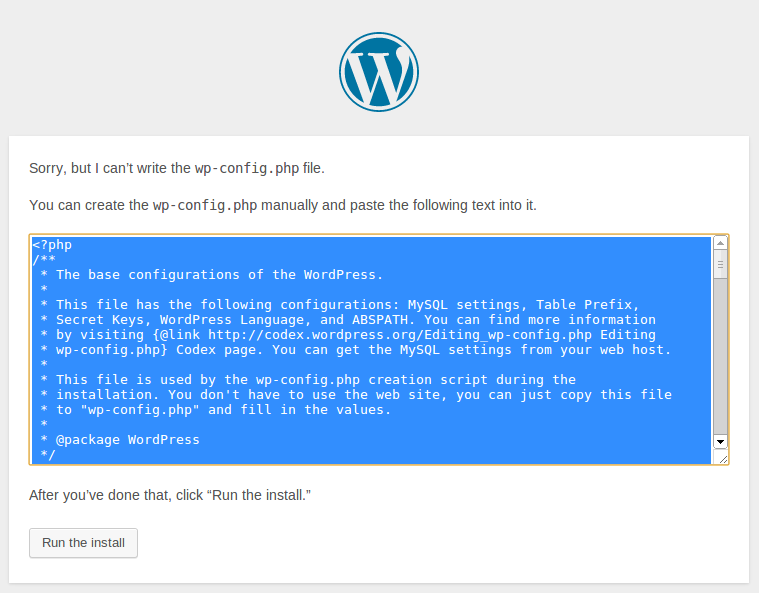Click the opening /** comment line
Viewport: 759px width, 593px height.
click(x=44, y=260)
